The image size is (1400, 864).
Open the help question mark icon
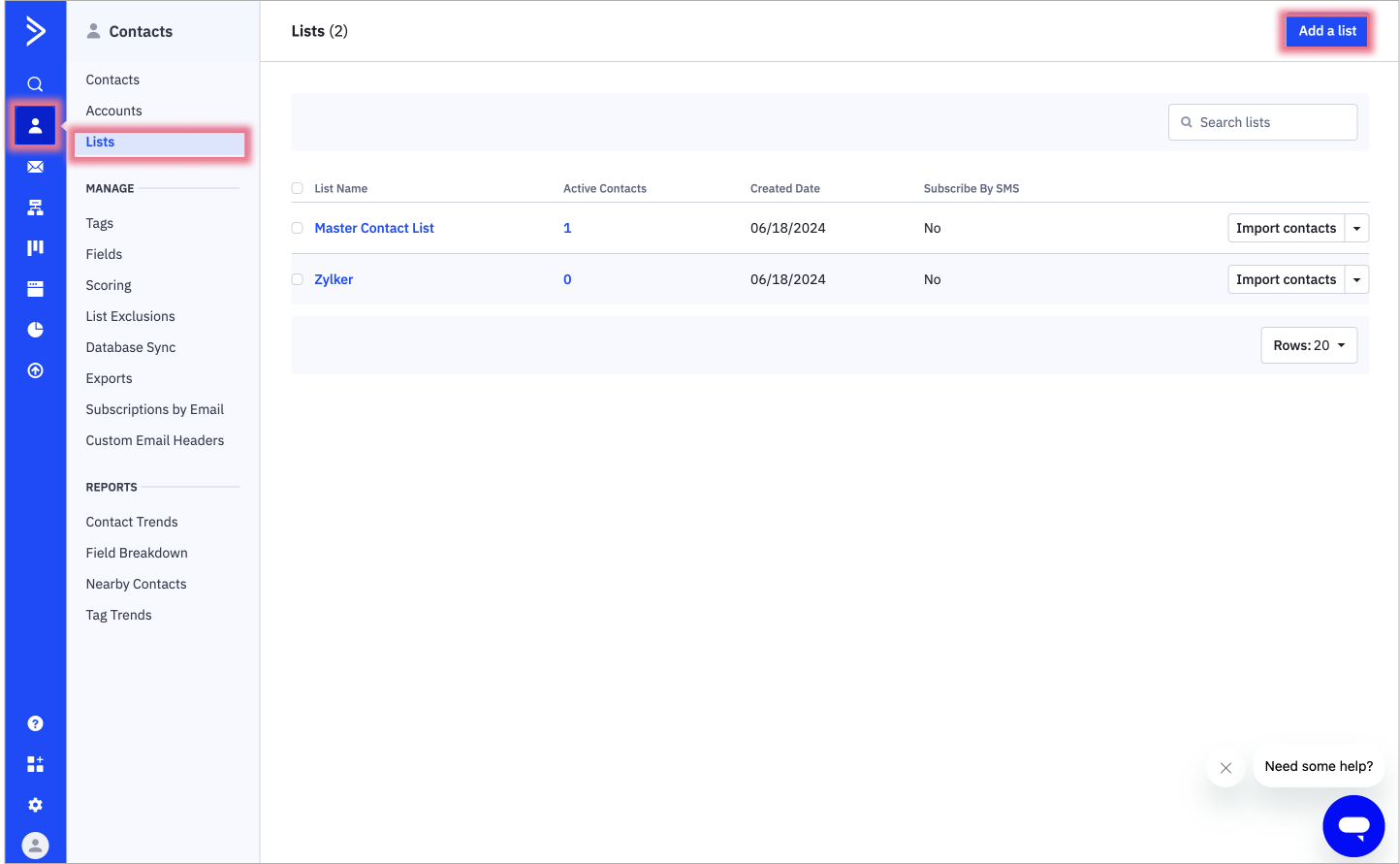[35, 723]
